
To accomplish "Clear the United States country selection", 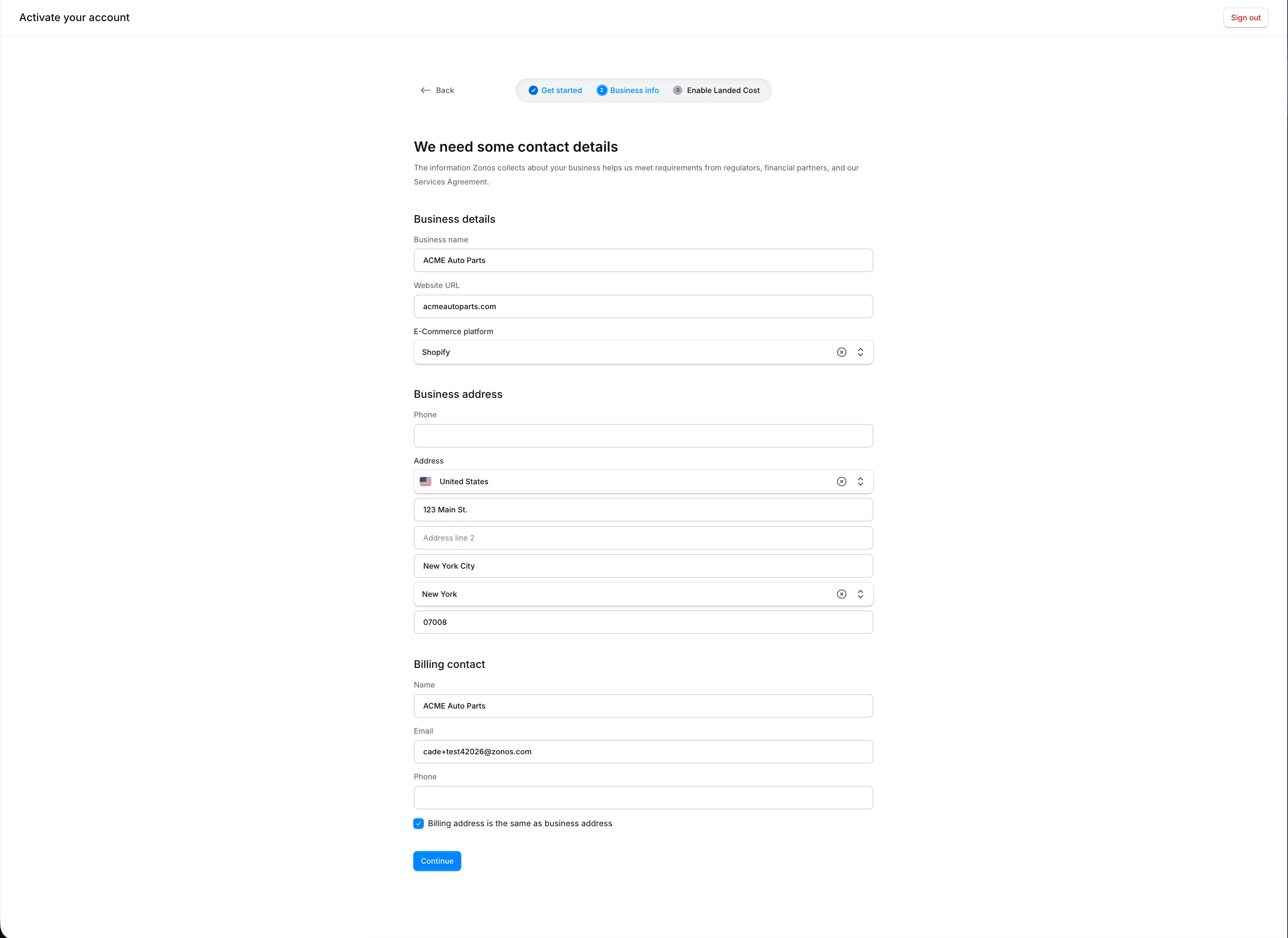I will coord(841,481).
